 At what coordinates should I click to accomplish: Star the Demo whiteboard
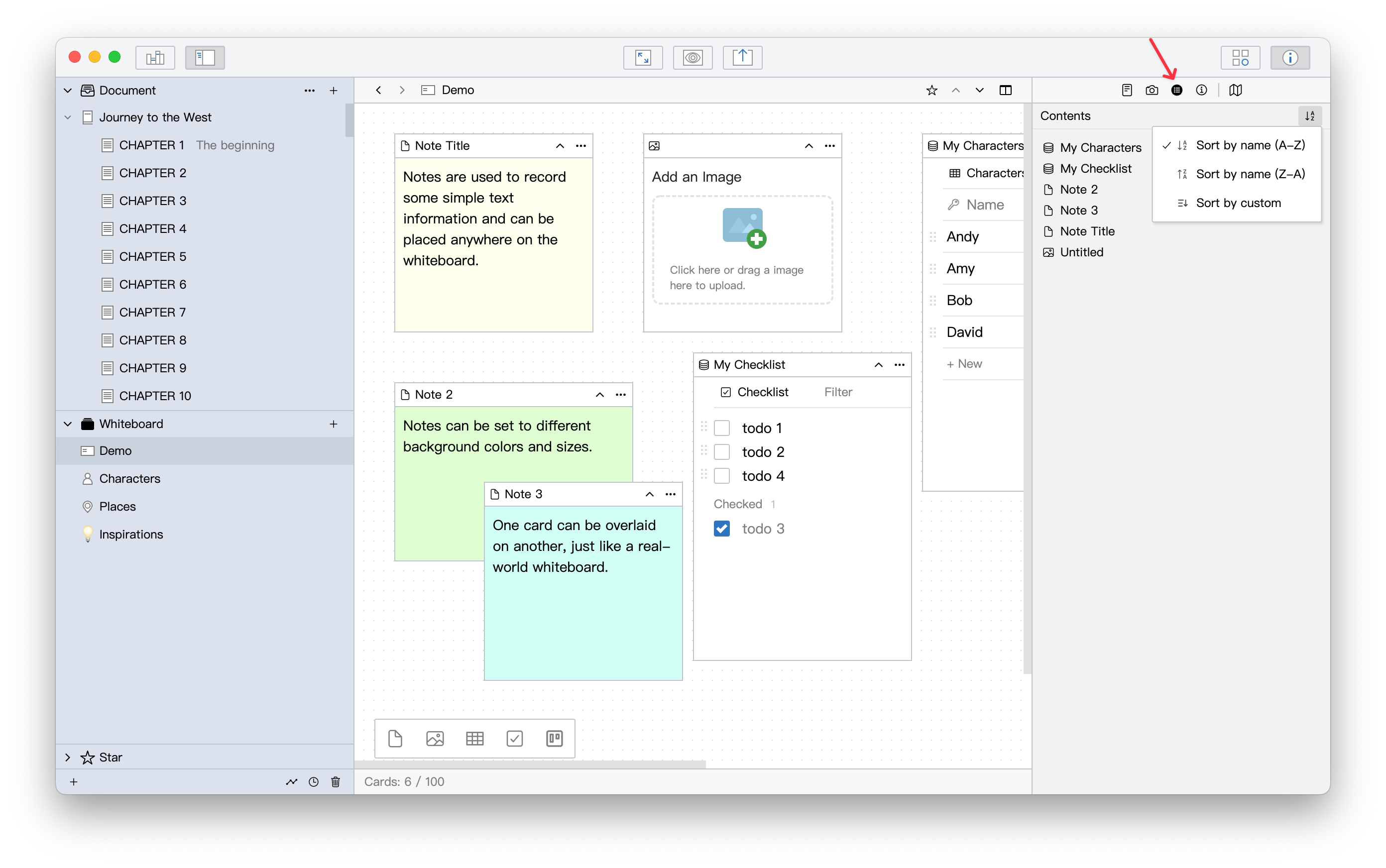pos(932,90)
